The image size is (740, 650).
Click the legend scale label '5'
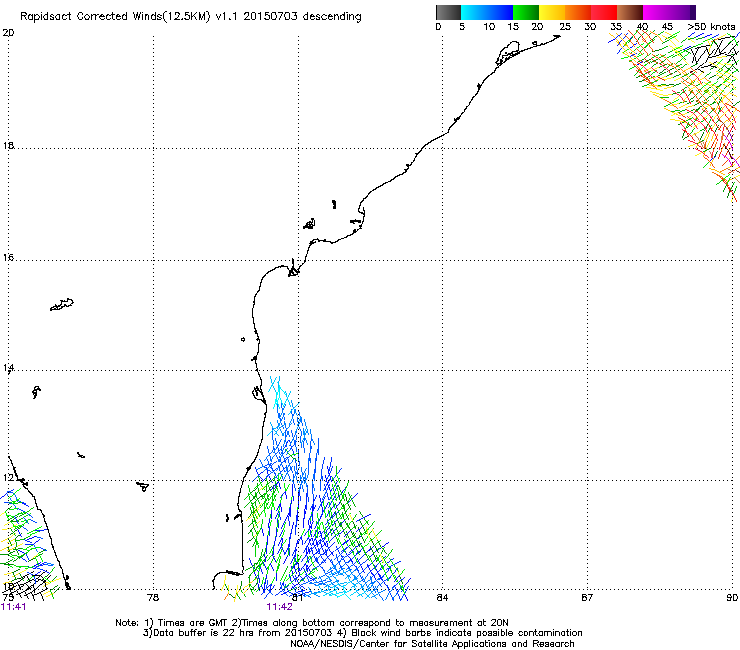coord(462,27)
